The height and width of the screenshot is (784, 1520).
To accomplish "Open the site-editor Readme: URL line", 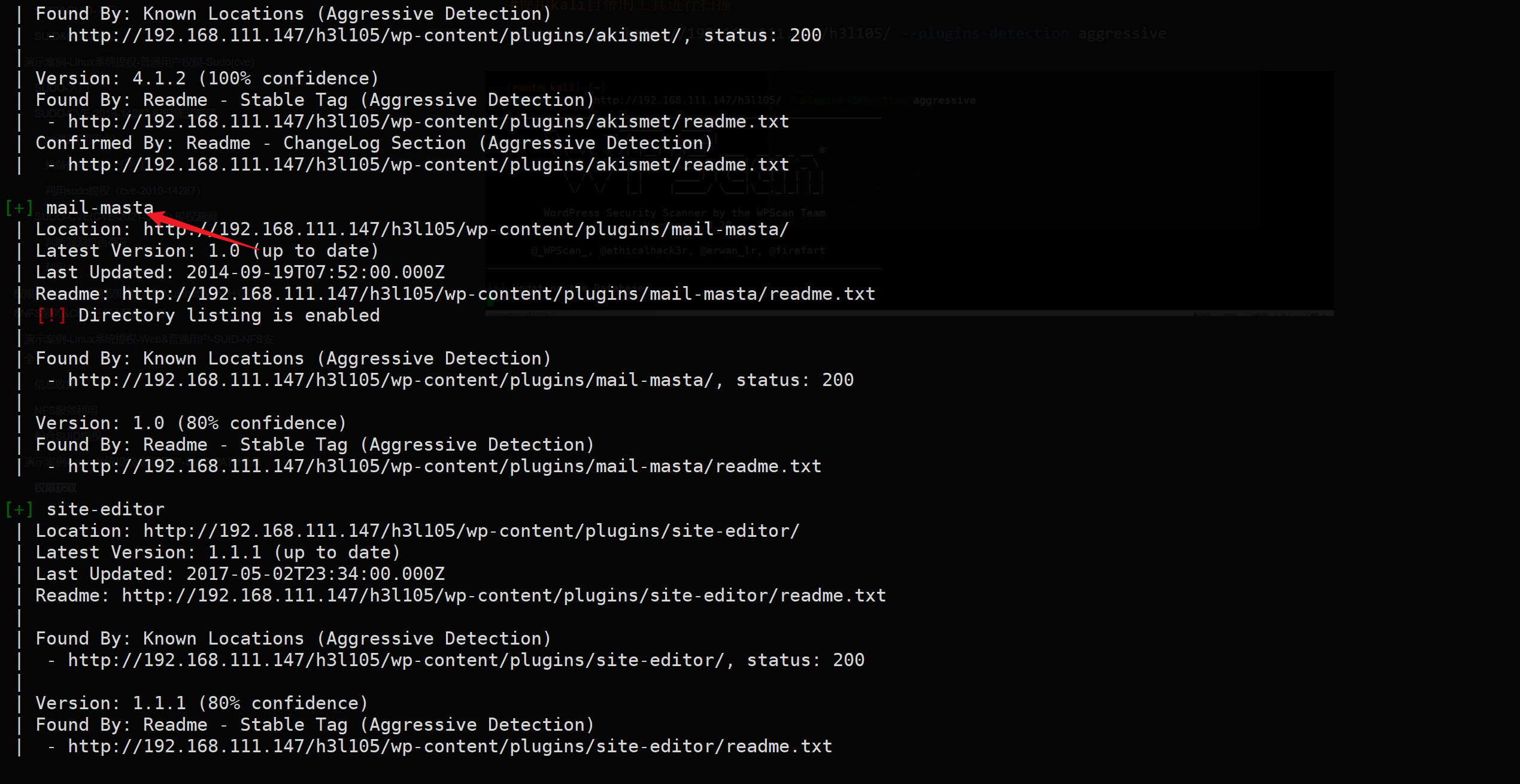I will tap(503, 595).
